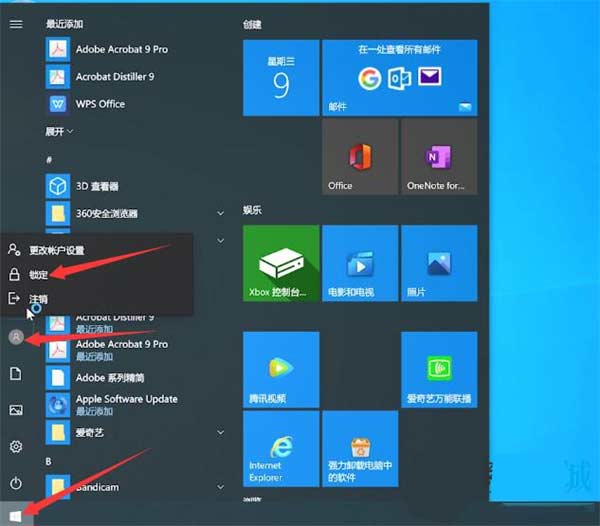Open the Pictures icon in the left rail
This screenshot has width=600, height=526.
(x=16, y=410)
